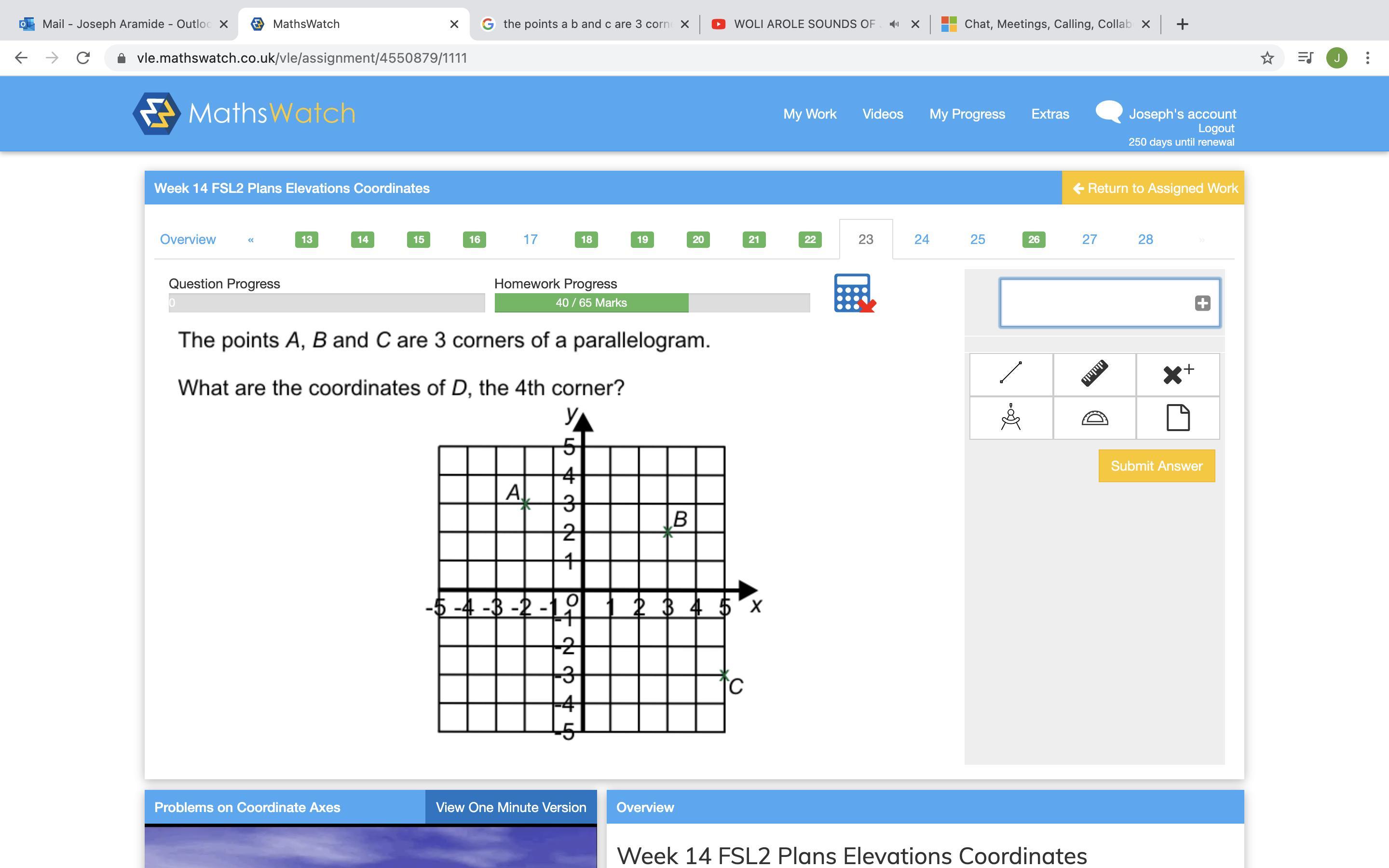Open Chrome three-dot menu
The width and height of the screenshot is (1389, 868).
click(1367, 58)
